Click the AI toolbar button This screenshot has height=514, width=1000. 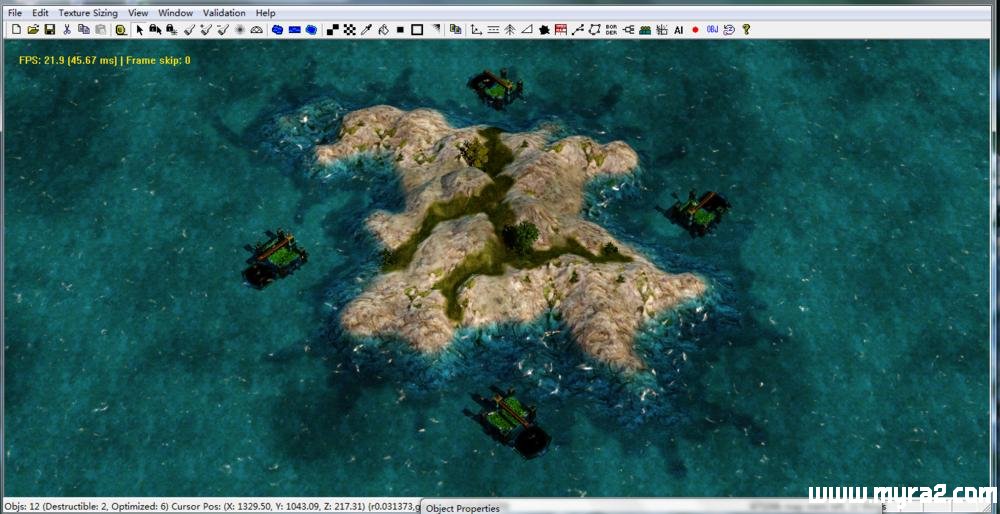pyautogui.click(x=678, y=30)
